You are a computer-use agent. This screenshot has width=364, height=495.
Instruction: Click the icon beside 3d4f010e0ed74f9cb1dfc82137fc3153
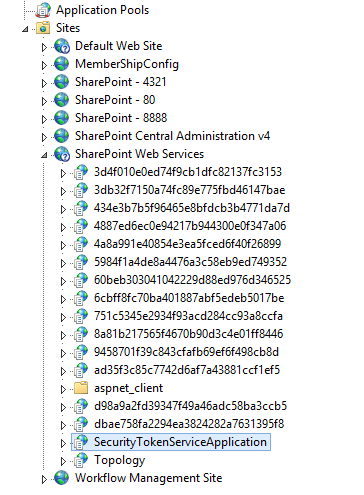81,172
